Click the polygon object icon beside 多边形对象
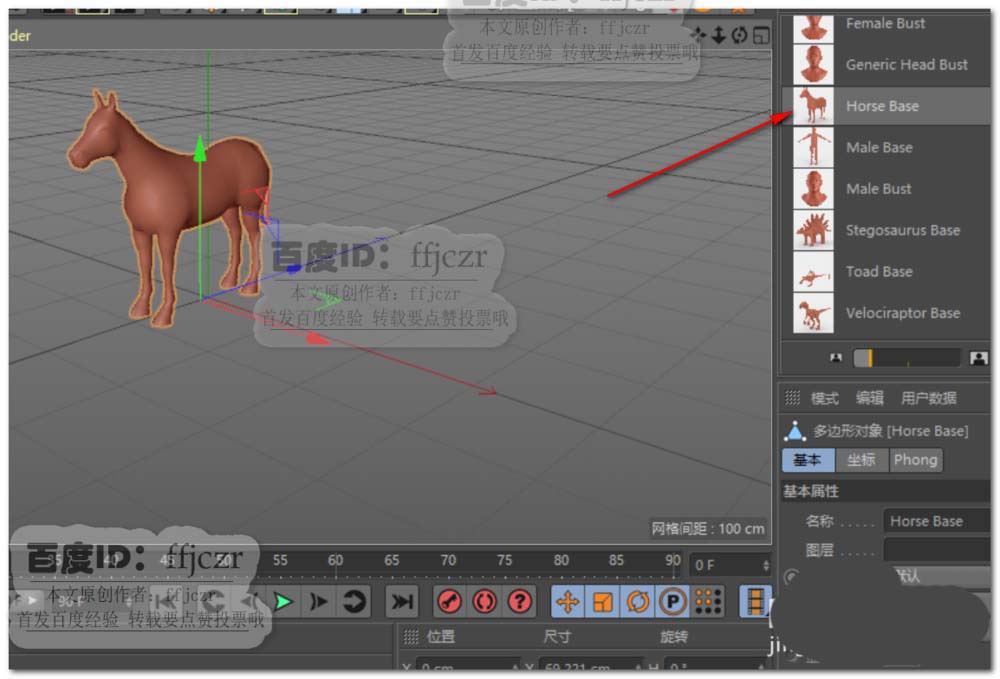 click(795, 432)
